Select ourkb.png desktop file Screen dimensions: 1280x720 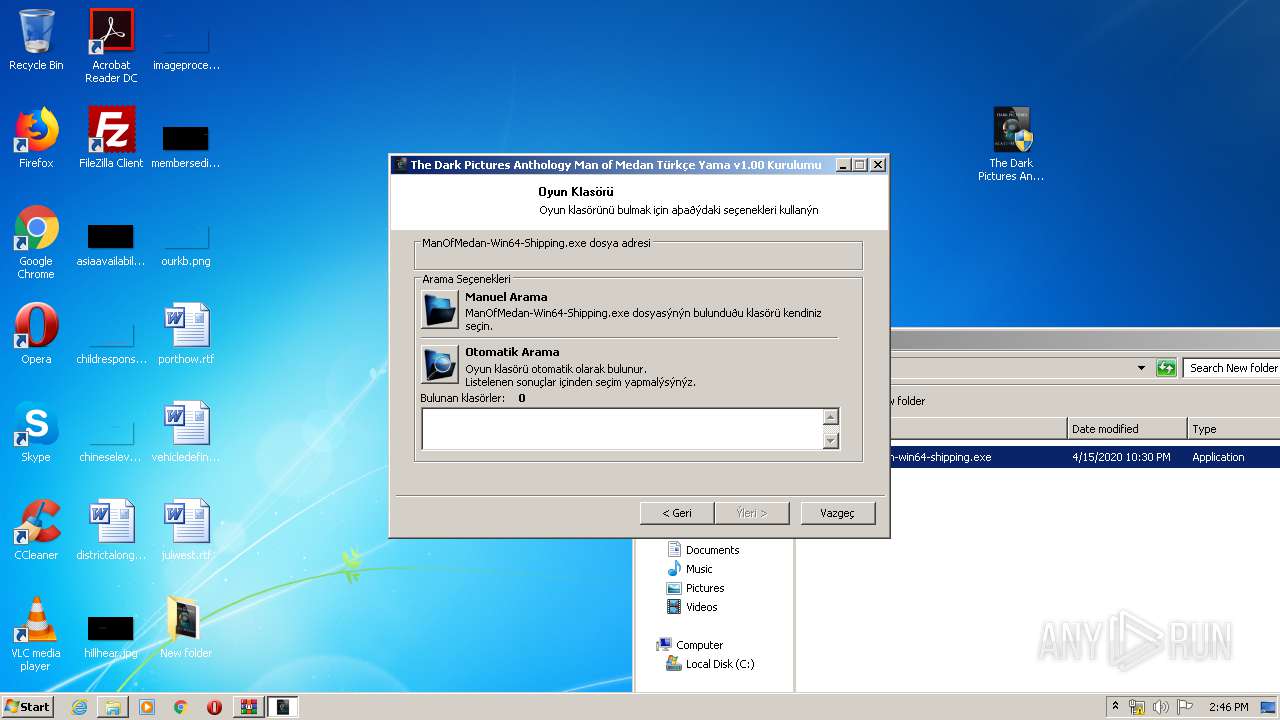[x=186, y=242]
